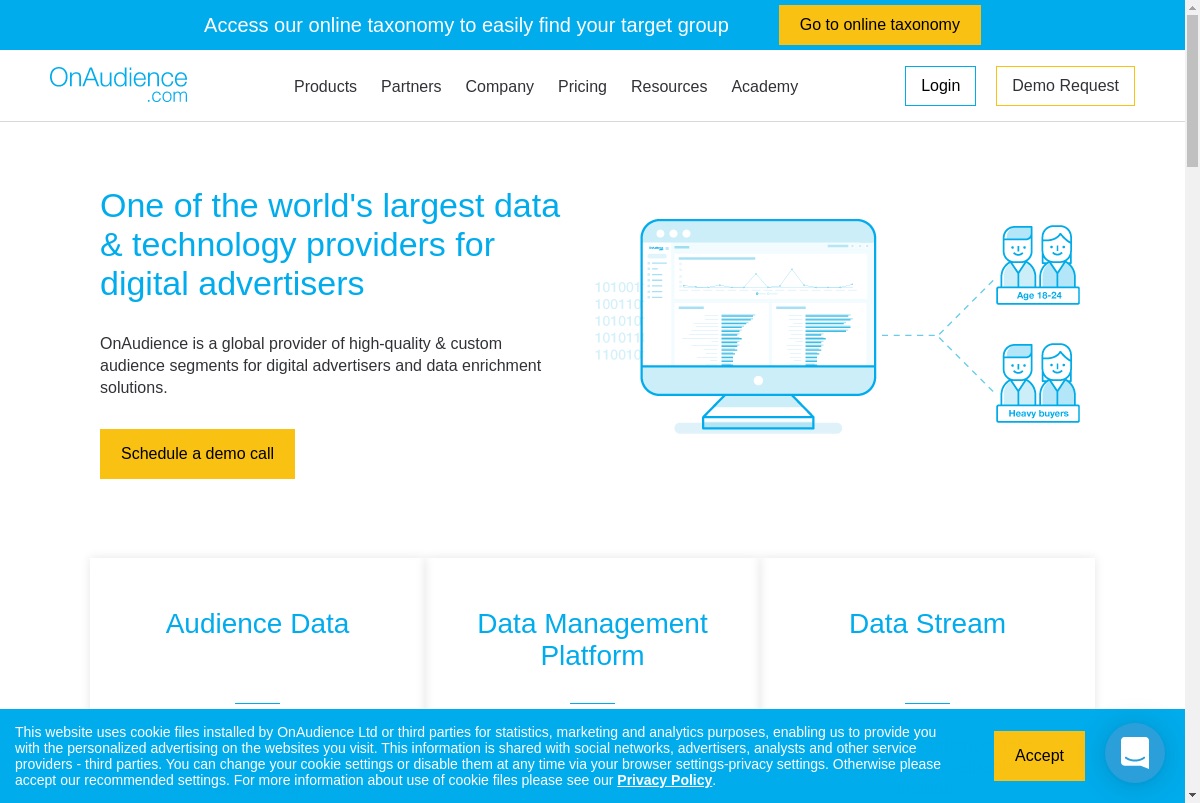Open the Data Stream card
The height and width of the screenshot is (803, 1200).
tap(927, 634)
